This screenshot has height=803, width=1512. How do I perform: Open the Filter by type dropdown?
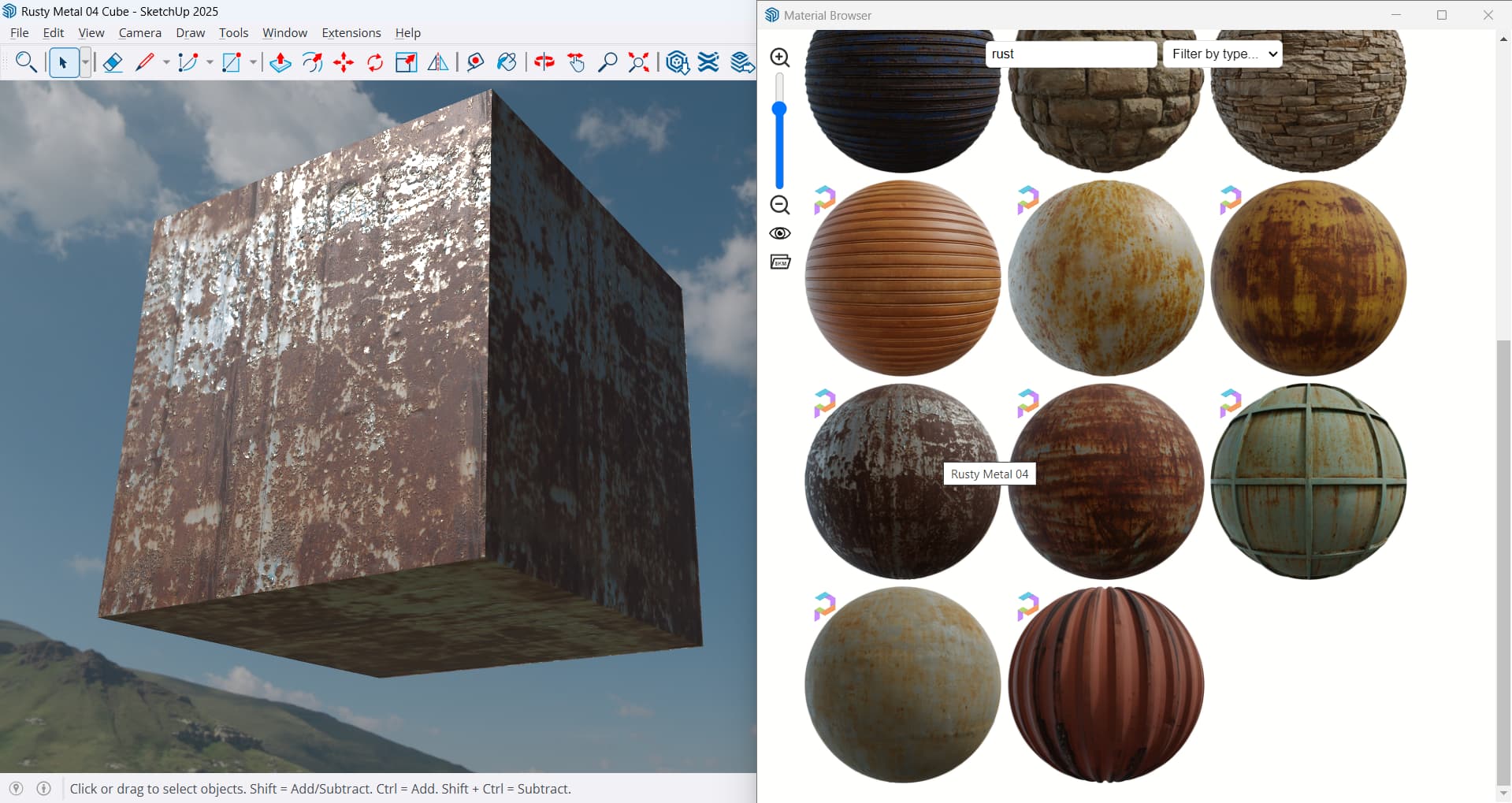[x=1223, y=54]
